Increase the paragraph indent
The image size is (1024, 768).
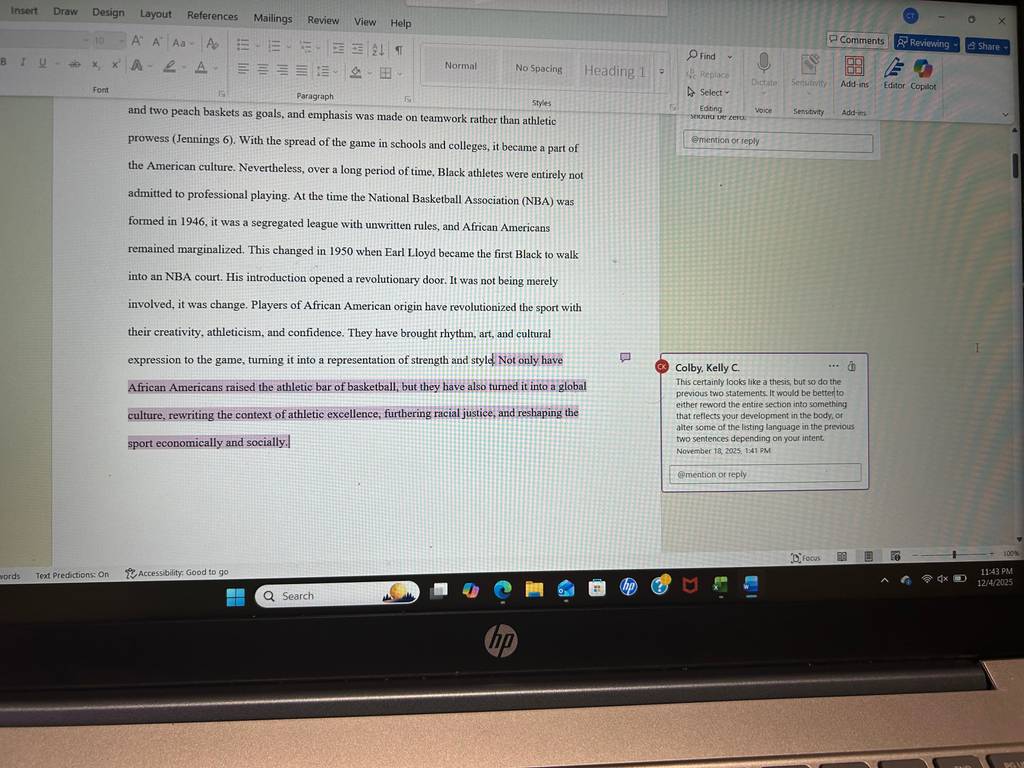coord(357,48)
